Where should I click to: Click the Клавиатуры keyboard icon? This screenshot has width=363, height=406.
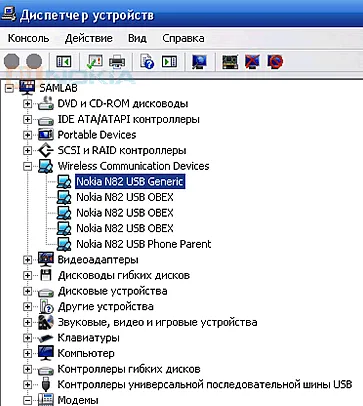coord(46,338)
